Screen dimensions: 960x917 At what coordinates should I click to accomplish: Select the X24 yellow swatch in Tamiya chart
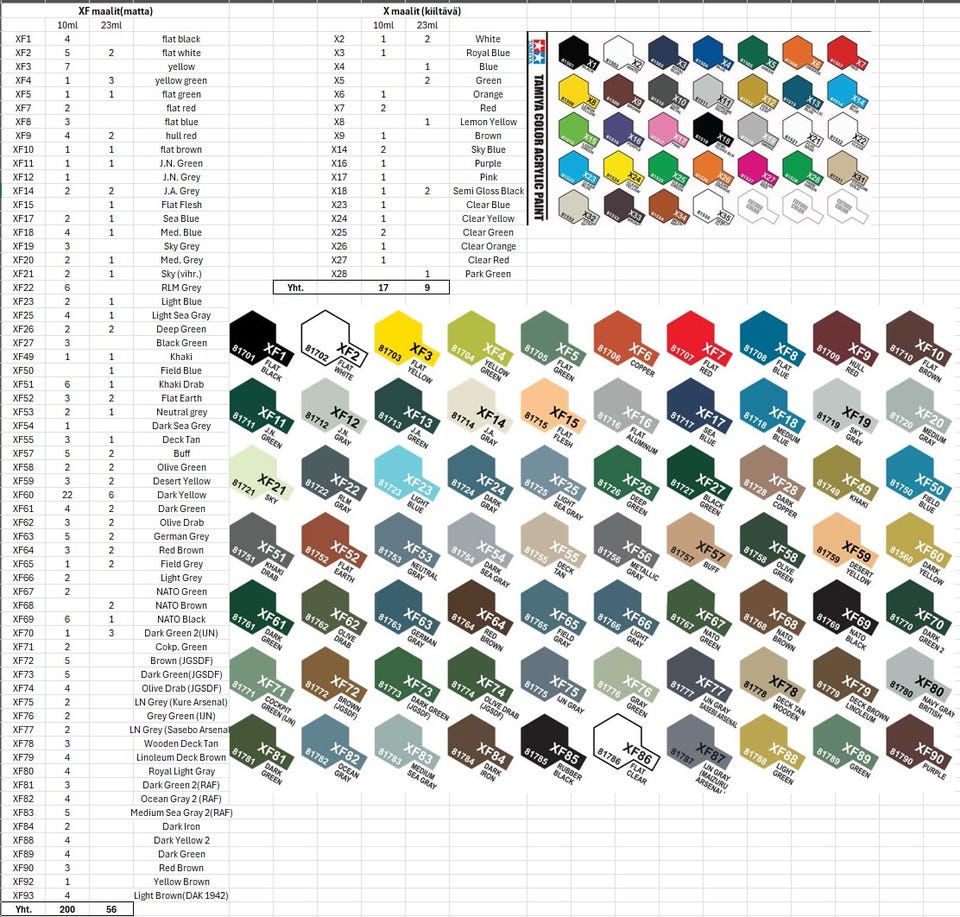click(x=623, y=170)
